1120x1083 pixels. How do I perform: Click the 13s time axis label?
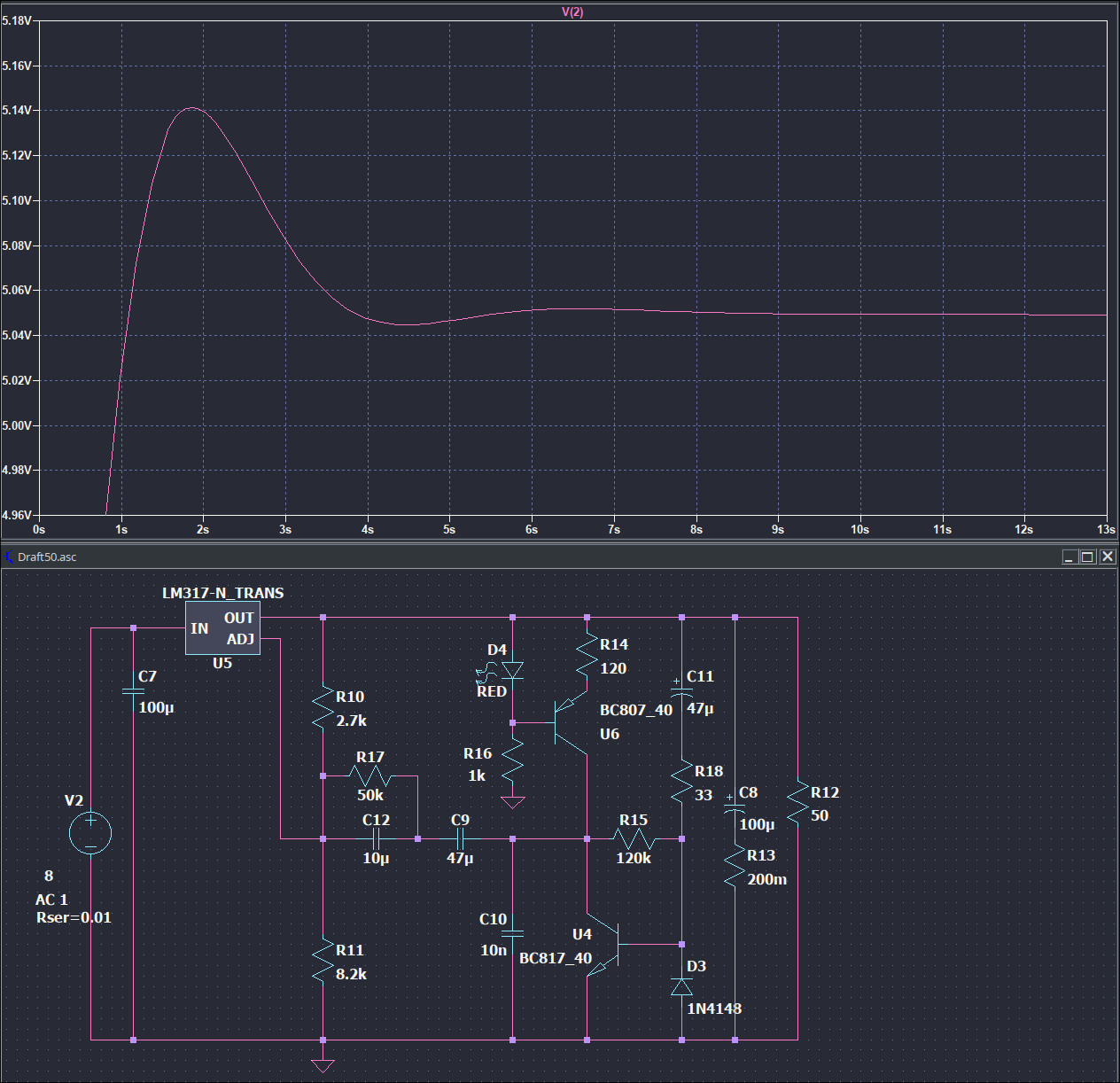[x=1106, y=529]
